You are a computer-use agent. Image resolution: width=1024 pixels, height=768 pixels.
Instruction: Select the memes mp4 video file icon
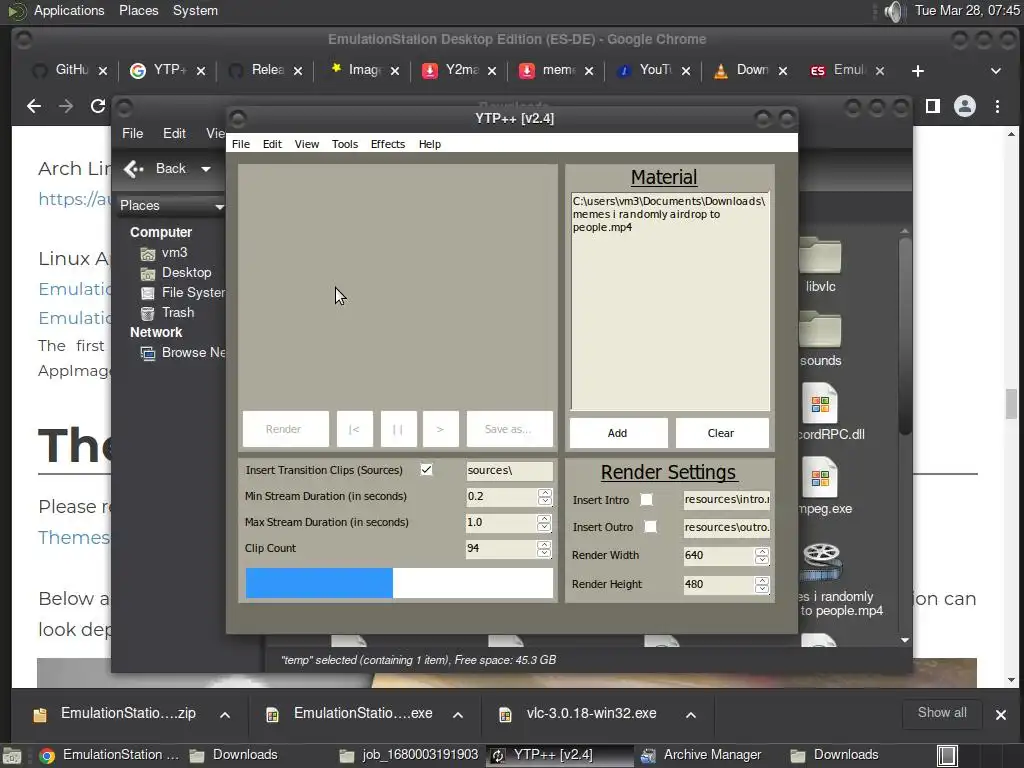tap(822, 562)
